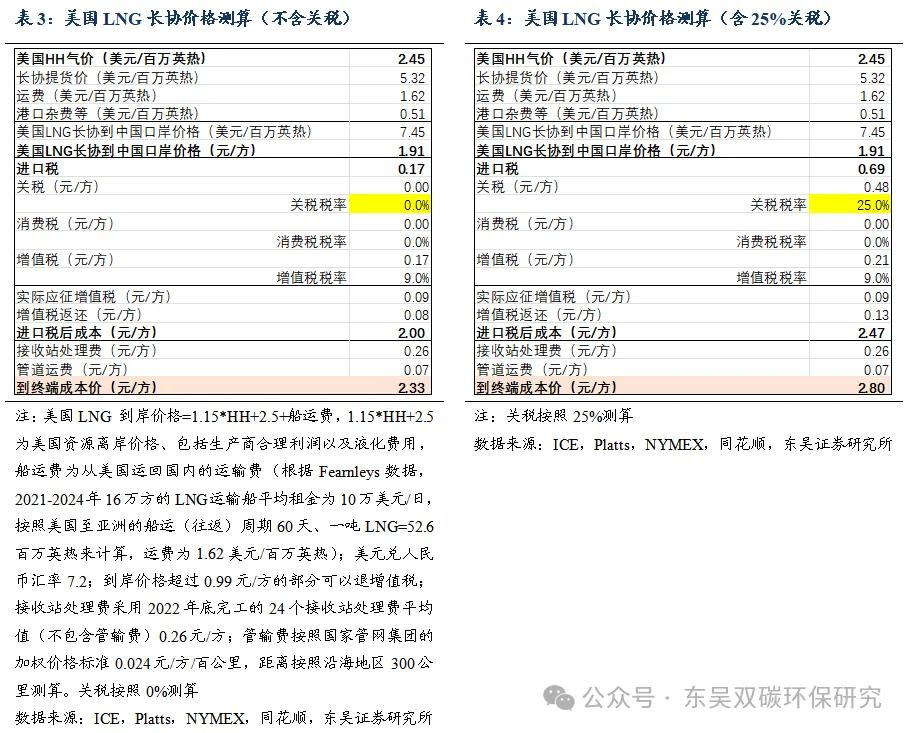Click the 1.62 freight value in Table 3
Viewport: 910px width, 733px height.
(x=412, y=96)
